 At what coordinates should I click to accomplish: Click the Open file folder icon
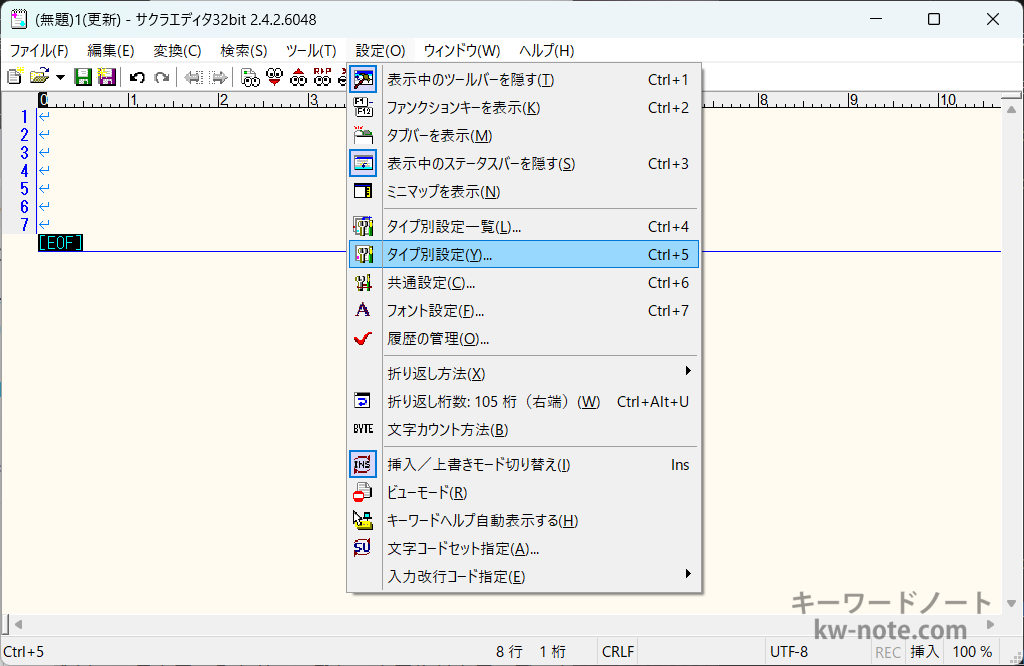[x=39, y=77]
